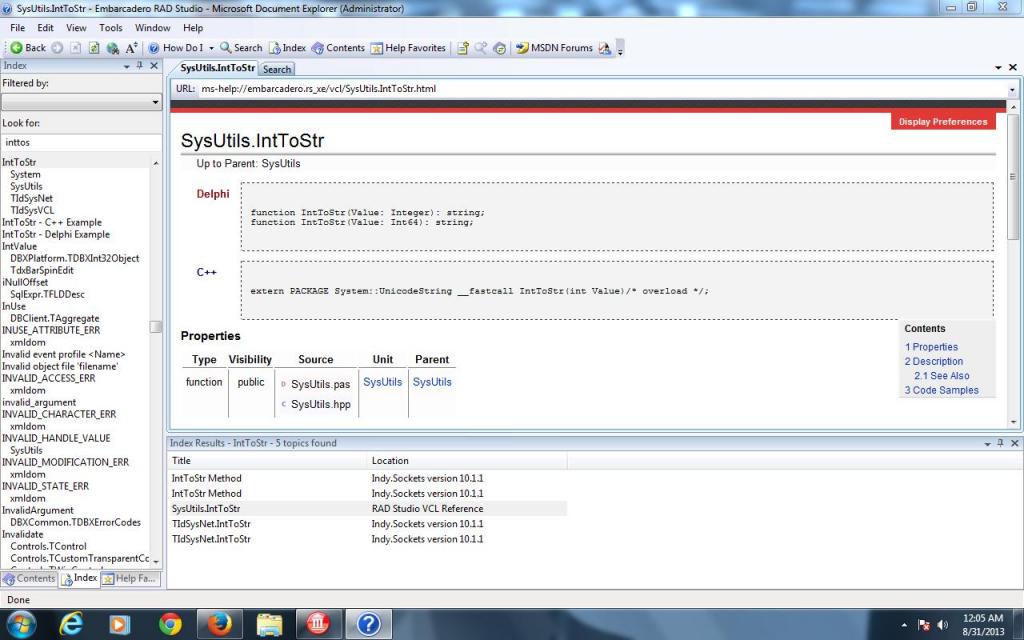Open the toolbar options overflow arrow
1024x640 pixels.
pos(620,49)
